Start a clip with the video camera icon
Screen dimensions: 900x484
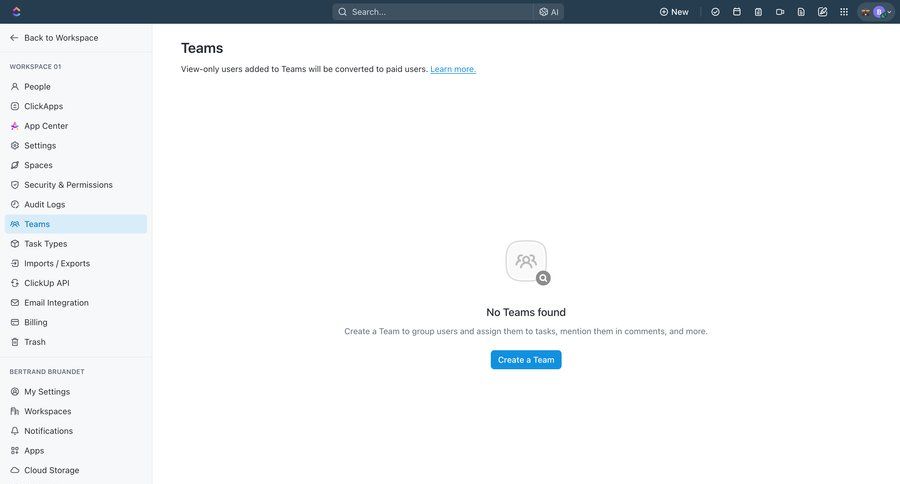[x=779, y=11]
